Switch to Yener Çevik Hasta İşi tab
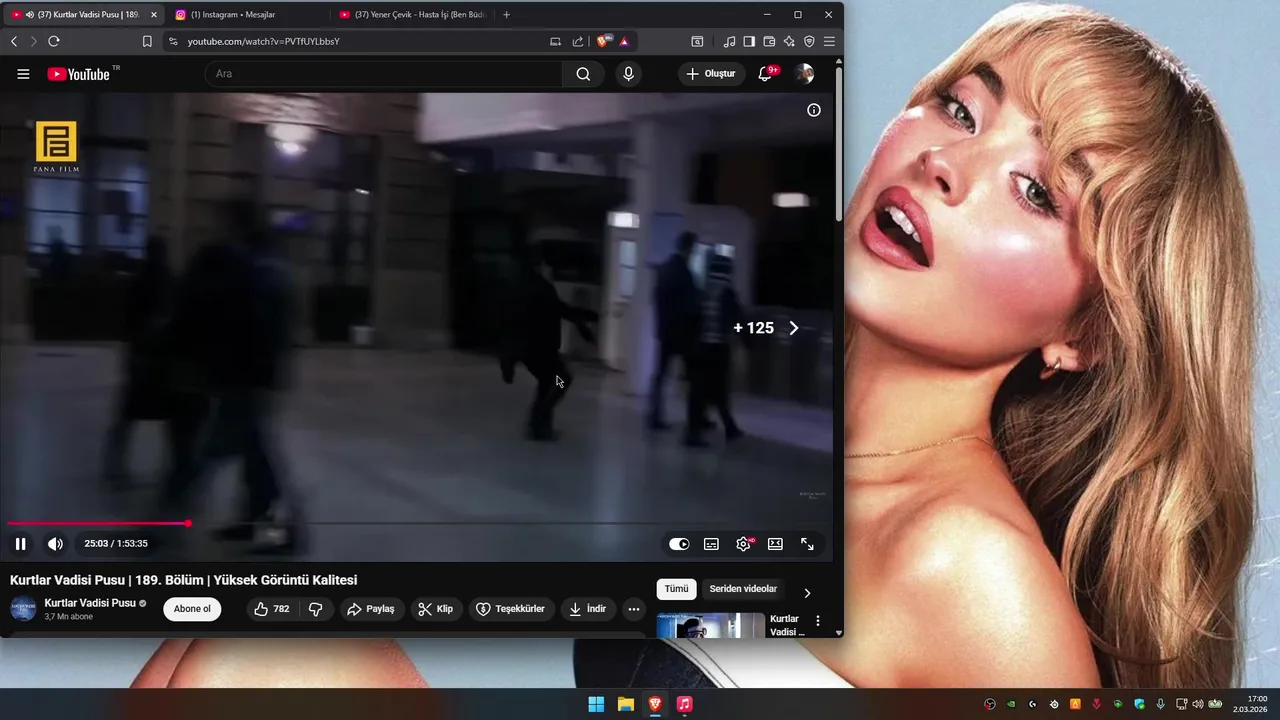This screenshot has width=1280, height=720. [413, 15]
